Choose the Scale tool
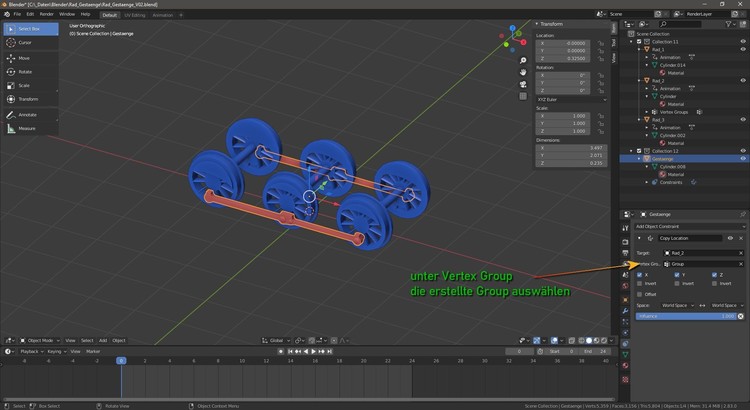The height and width of the screenshot is (410, 750). [24, 85]
